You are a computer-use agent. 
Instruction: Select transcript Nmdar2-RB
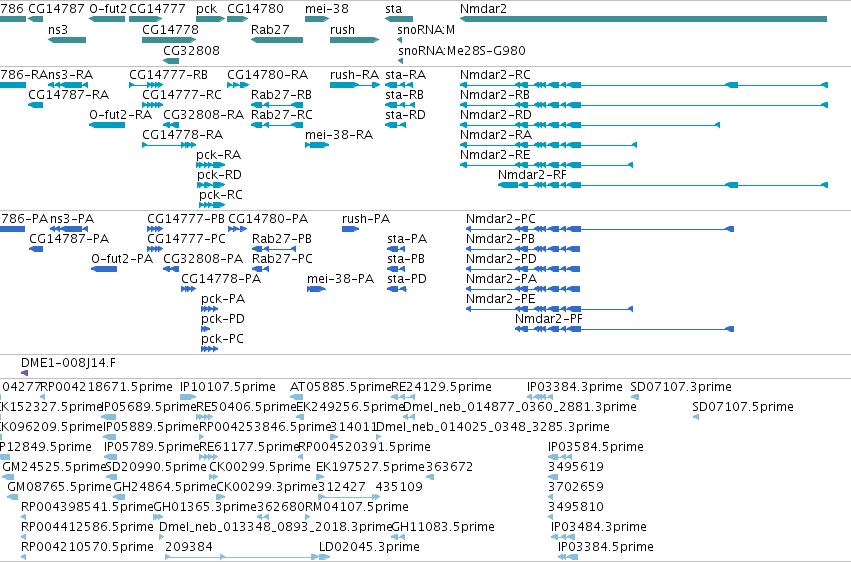tap(495, 94)
